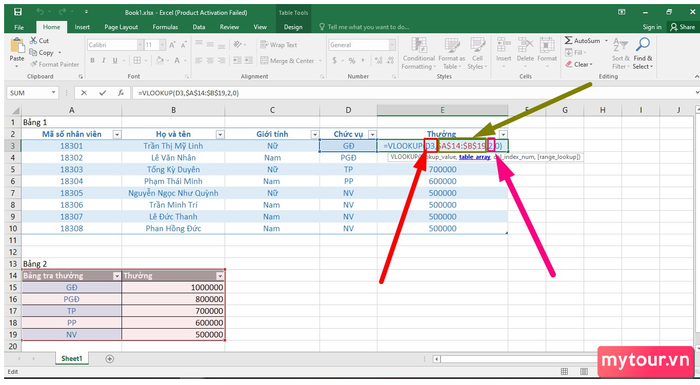
Task: Click the Insert cells icon
Action: coord(504,45)
